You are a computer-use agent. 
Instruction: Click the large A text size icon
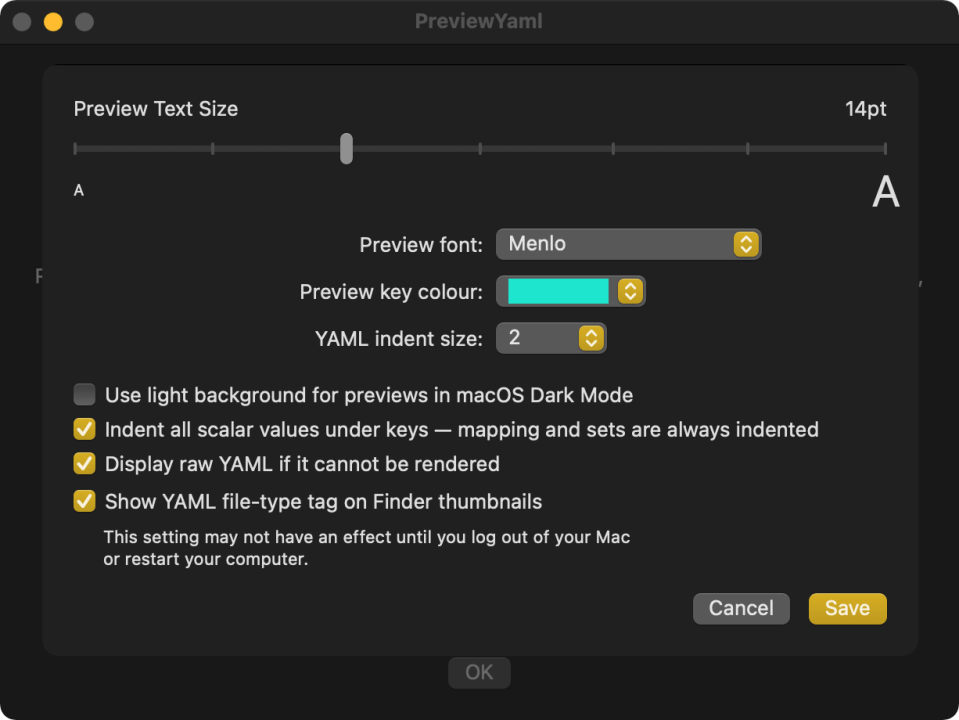[x=885, y=192]
